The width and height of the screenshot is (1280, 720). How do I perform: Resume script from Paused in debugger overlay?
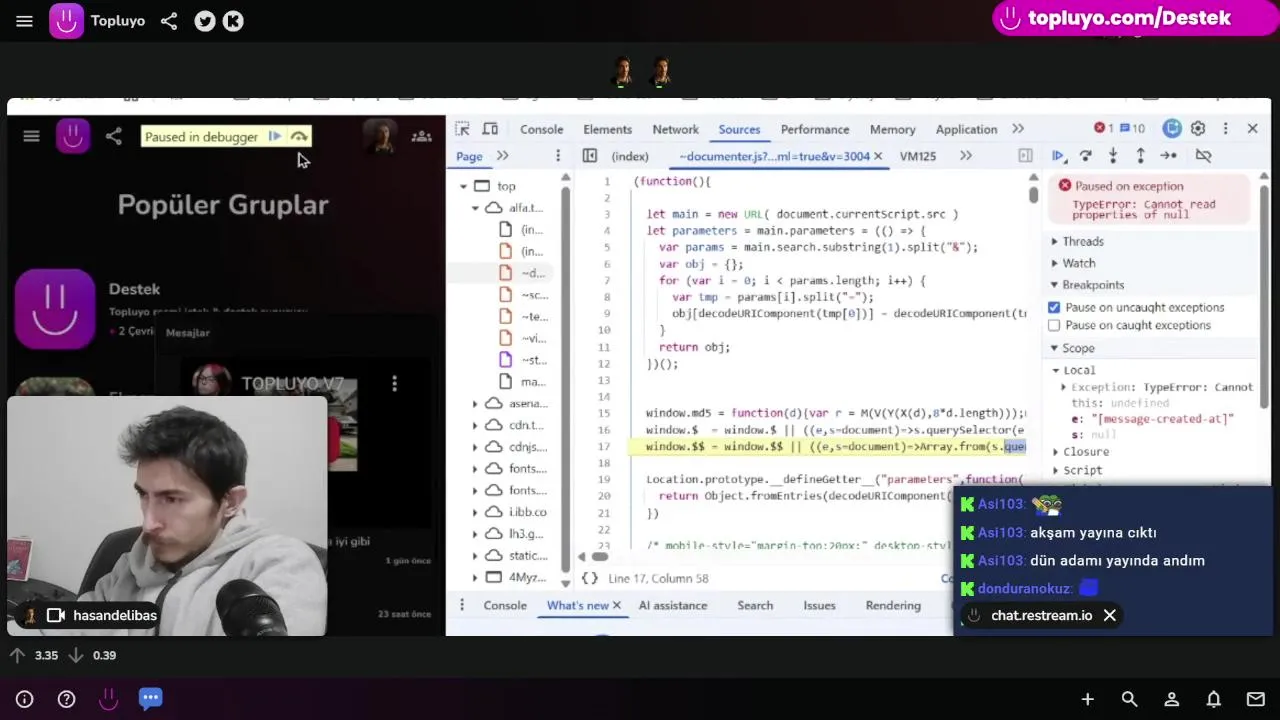(275, 137)
